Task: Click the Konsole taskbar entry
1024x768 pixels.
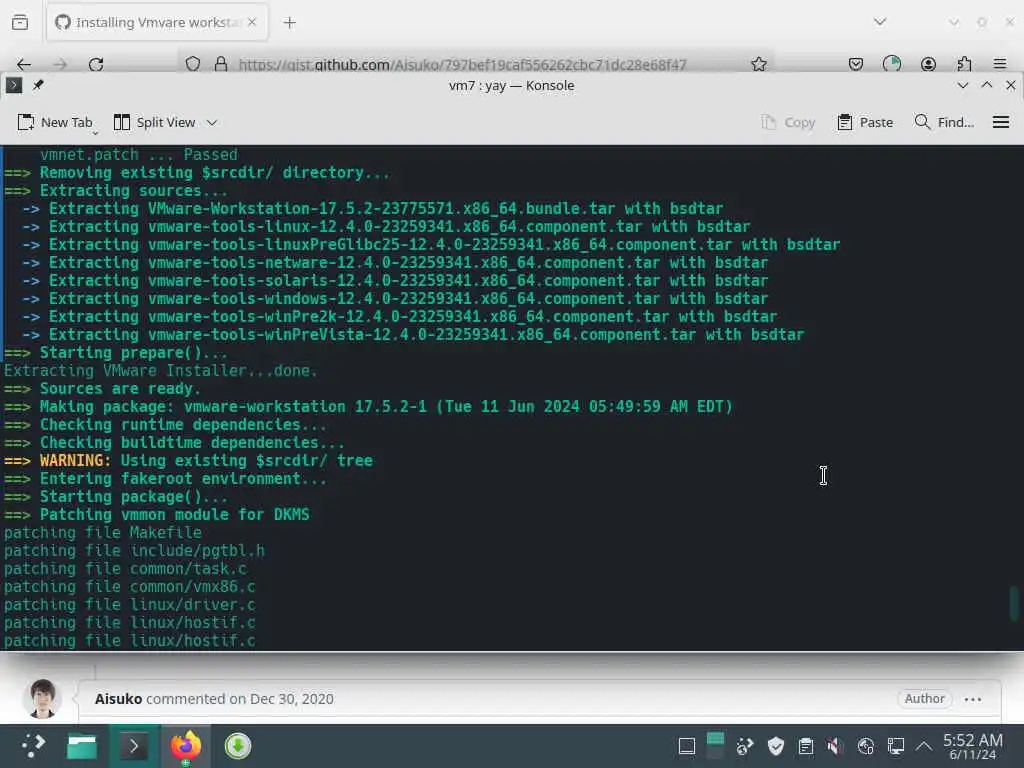Action: pos(134,746)
